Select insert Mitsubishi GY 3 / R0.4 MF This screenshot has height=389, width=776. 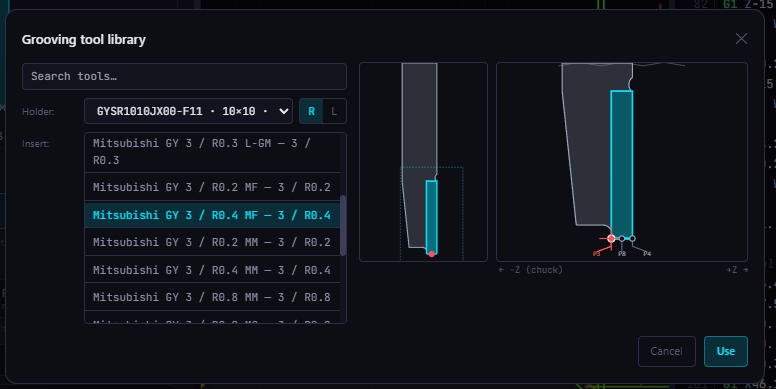pyautogui.click(x=212, y=214)
